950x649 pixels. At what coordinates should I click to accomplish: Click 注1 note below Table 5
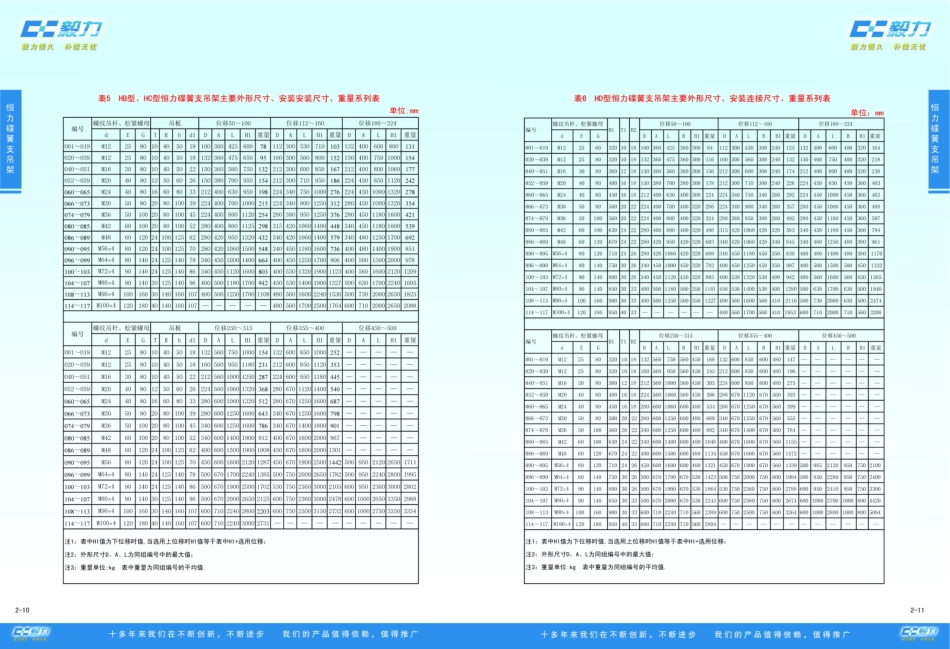165,541
